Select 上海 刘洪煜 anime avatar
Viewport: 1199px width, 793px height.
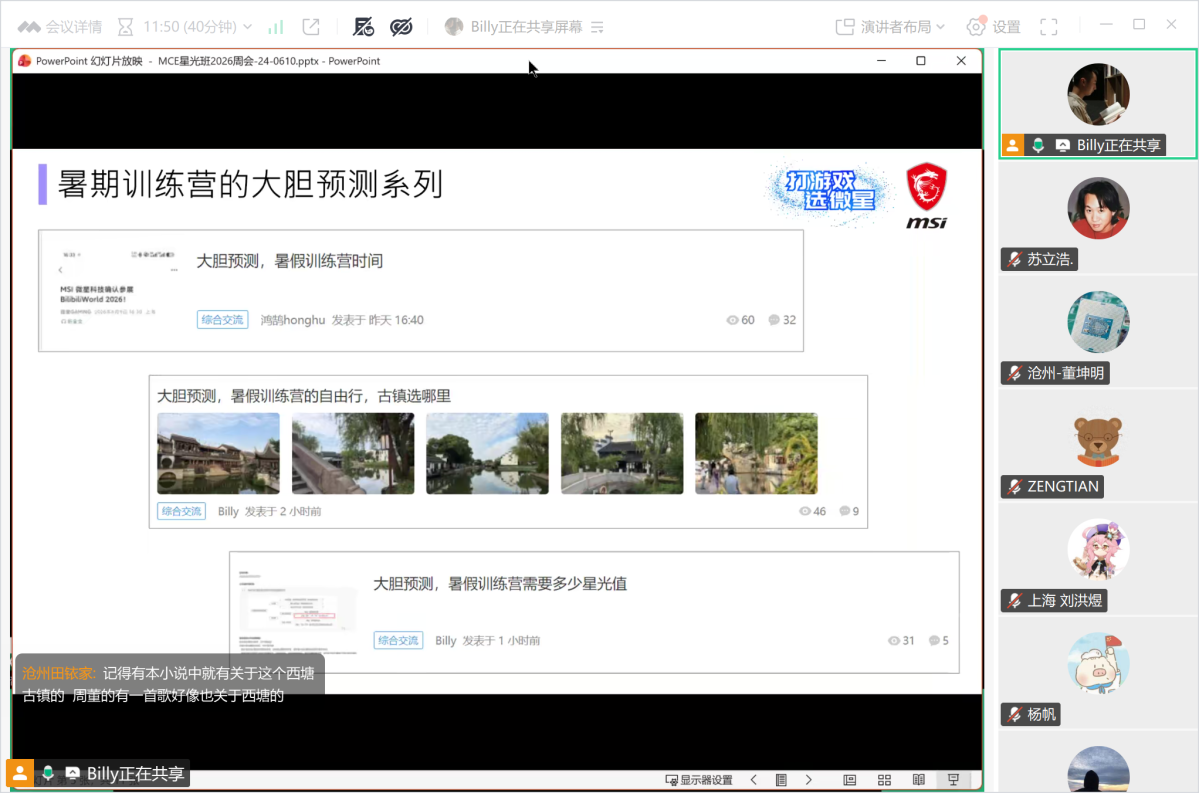[x=1098, y=549]
